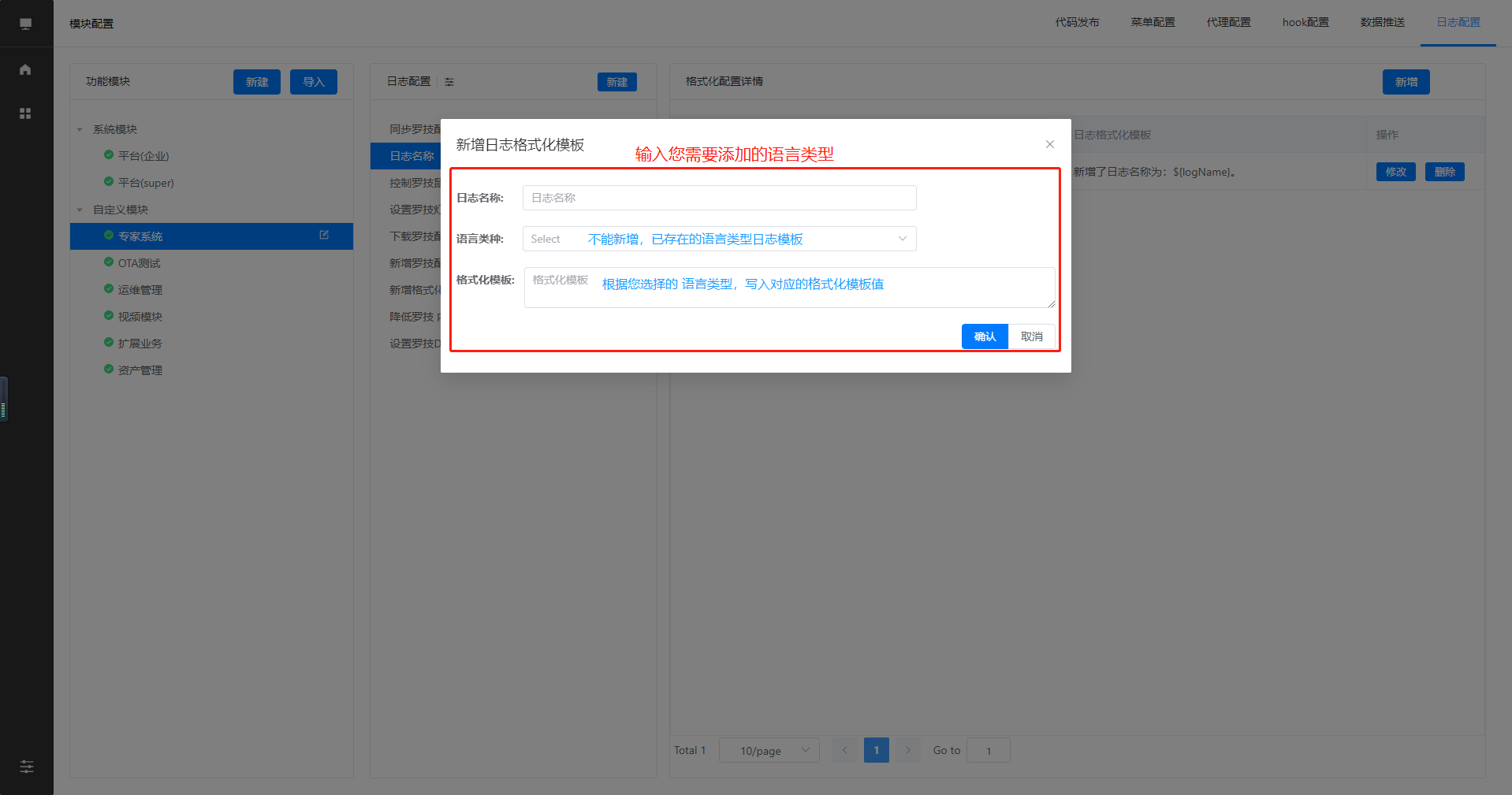Click the monitor icon in the sidebar top
Image resolution: width=1512 pixels, height=795 pixels.
coord(25,24)
